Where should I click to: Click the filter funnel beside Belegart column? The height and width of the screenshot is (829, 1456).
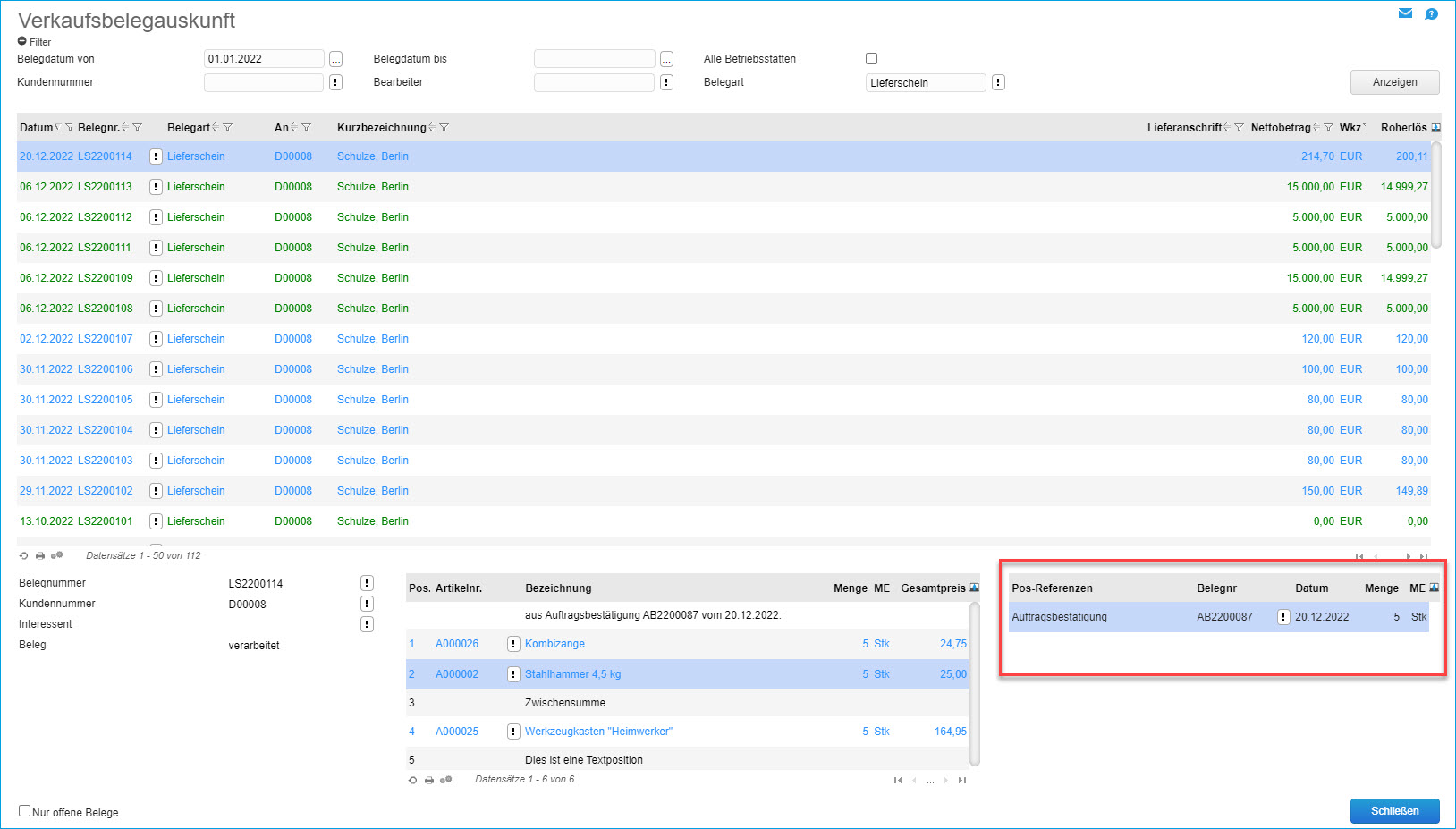(x=228, y=128)
